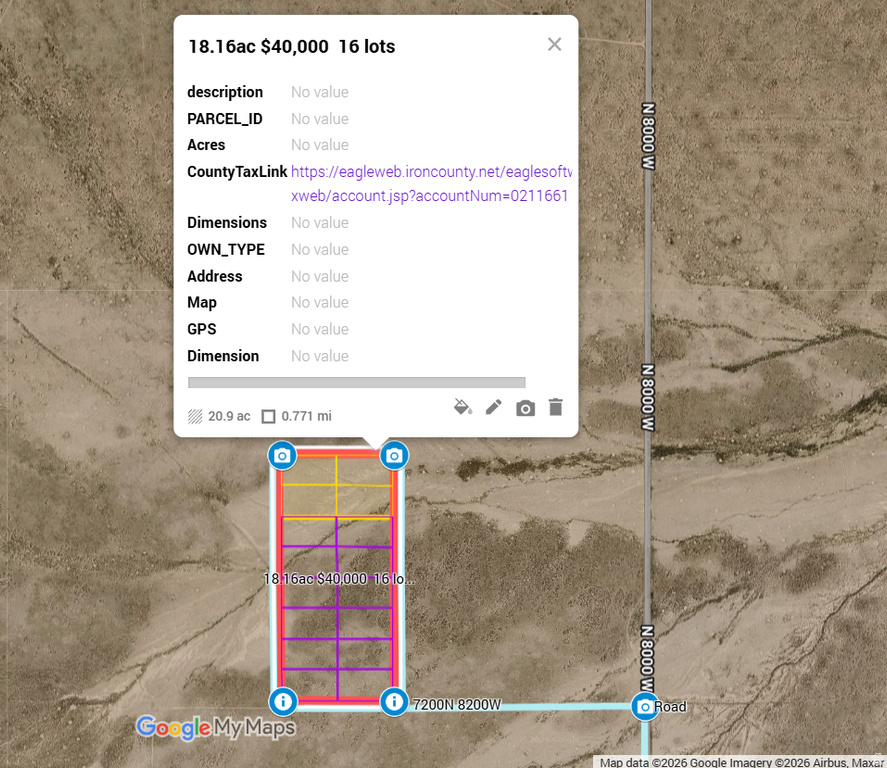
Task: Click the gray scrollbar inside the info card
Action: (356, 382)
